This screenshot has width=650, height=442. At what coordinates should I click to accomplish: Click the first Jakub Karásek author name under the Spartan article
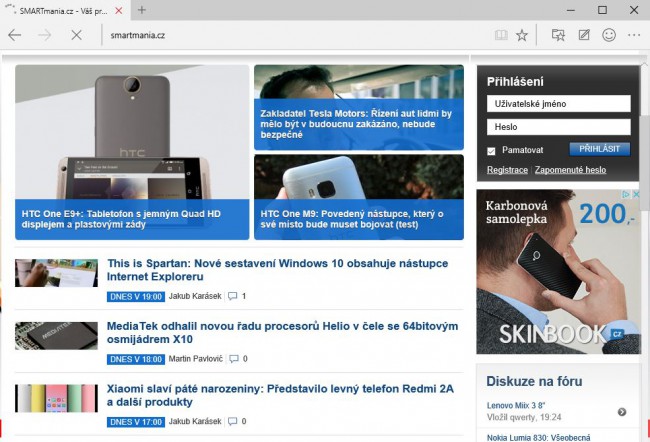(195, 296)
